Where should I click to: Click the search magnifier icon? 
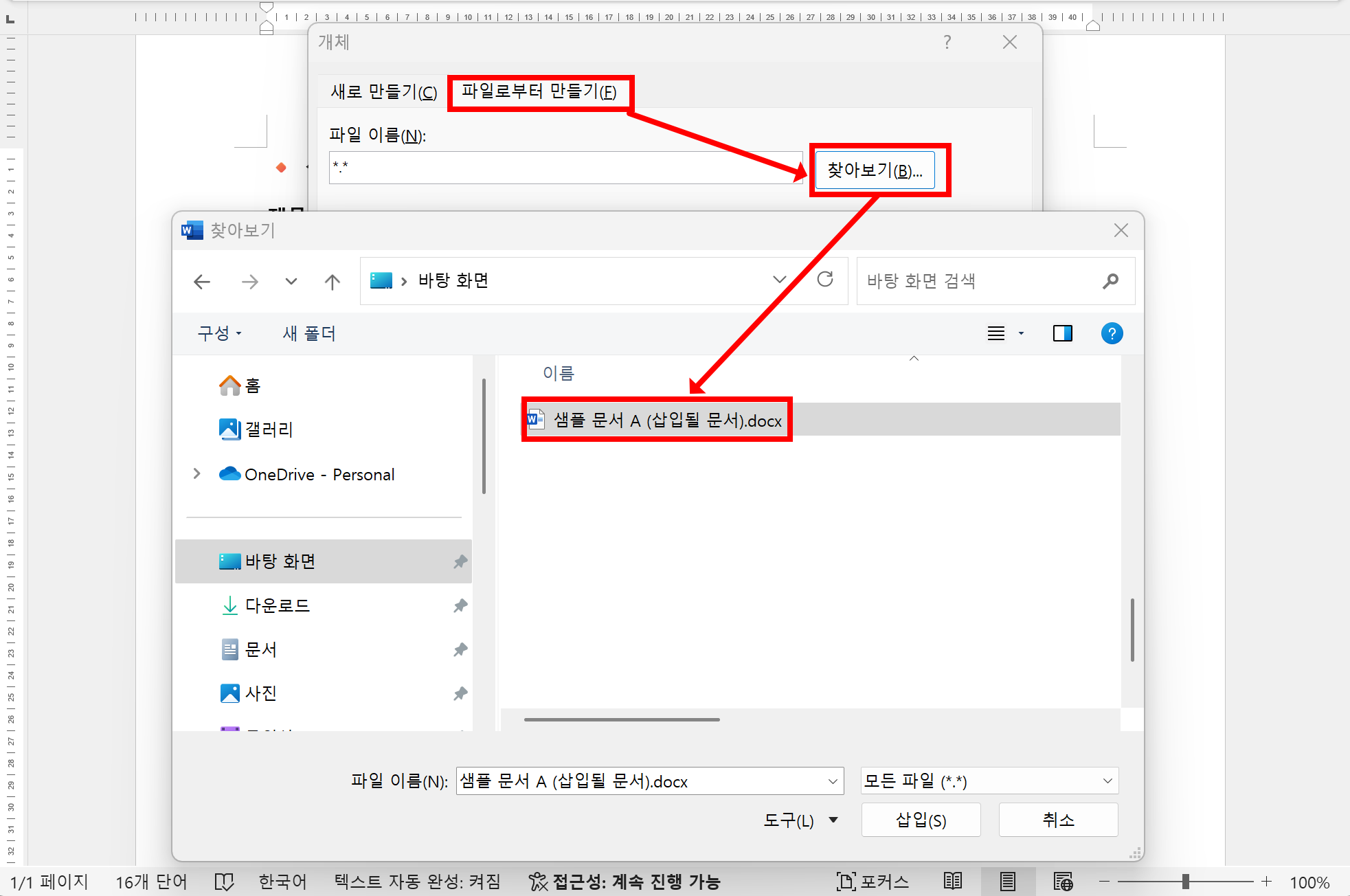[x=1110, y=281]
